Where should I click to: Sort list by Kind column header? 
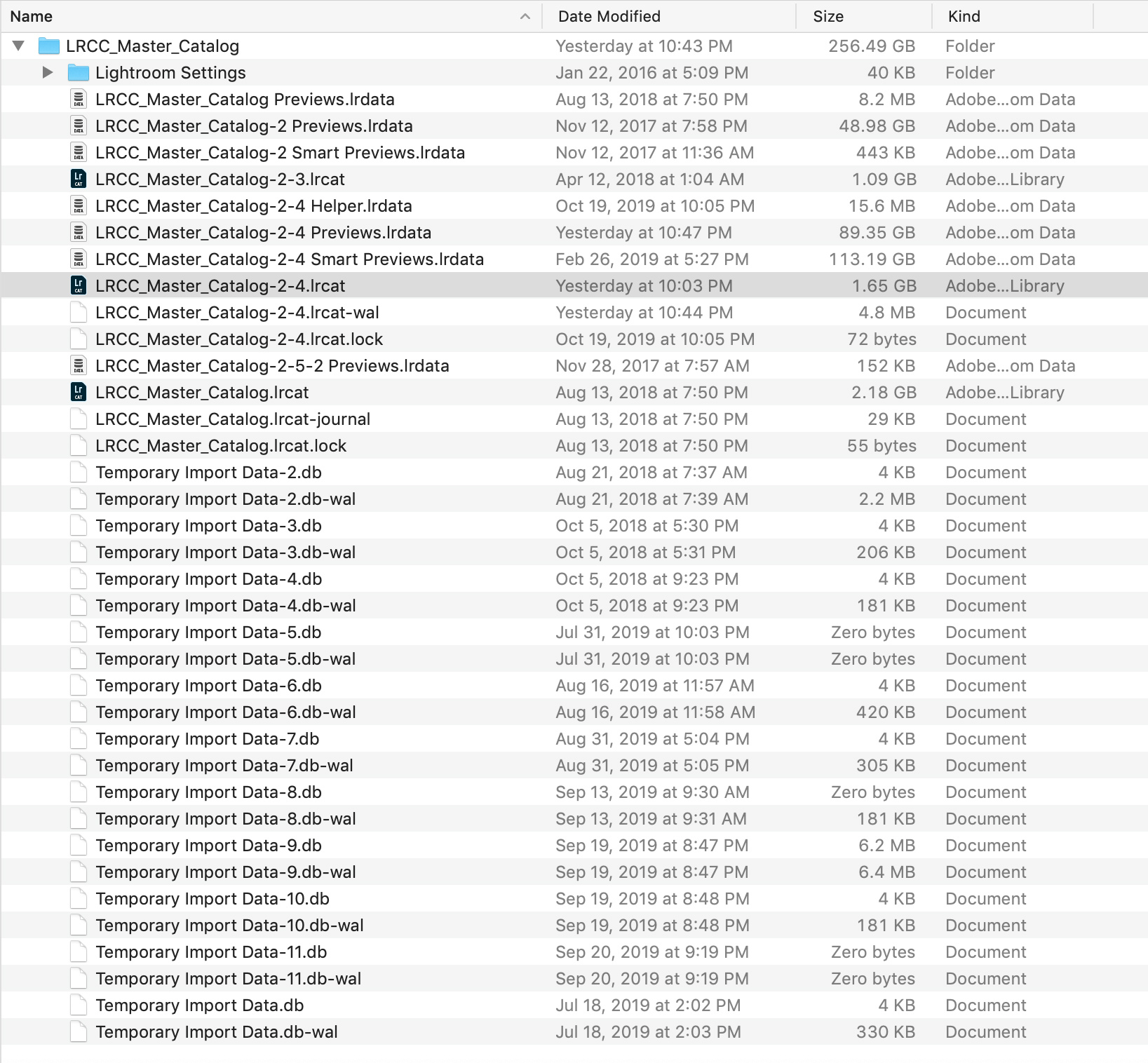tap(964, 17)
